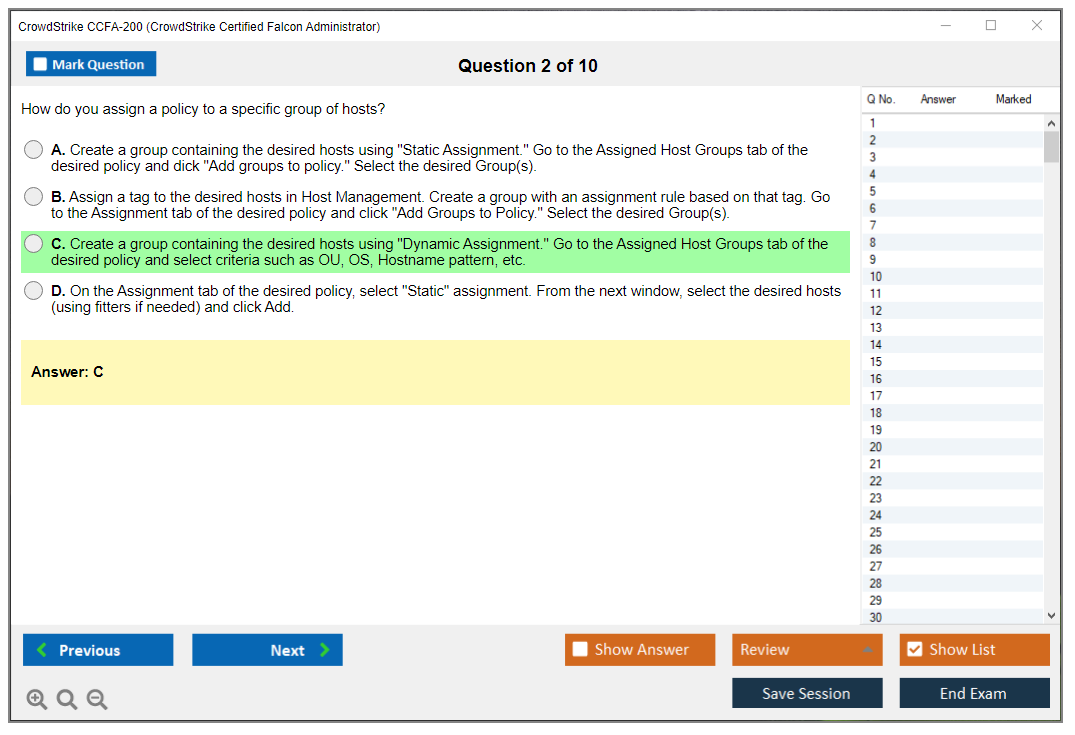Click the Previous button's left arrow
The width and height of the screenshot is (1075, 735).
coord(41,650)
